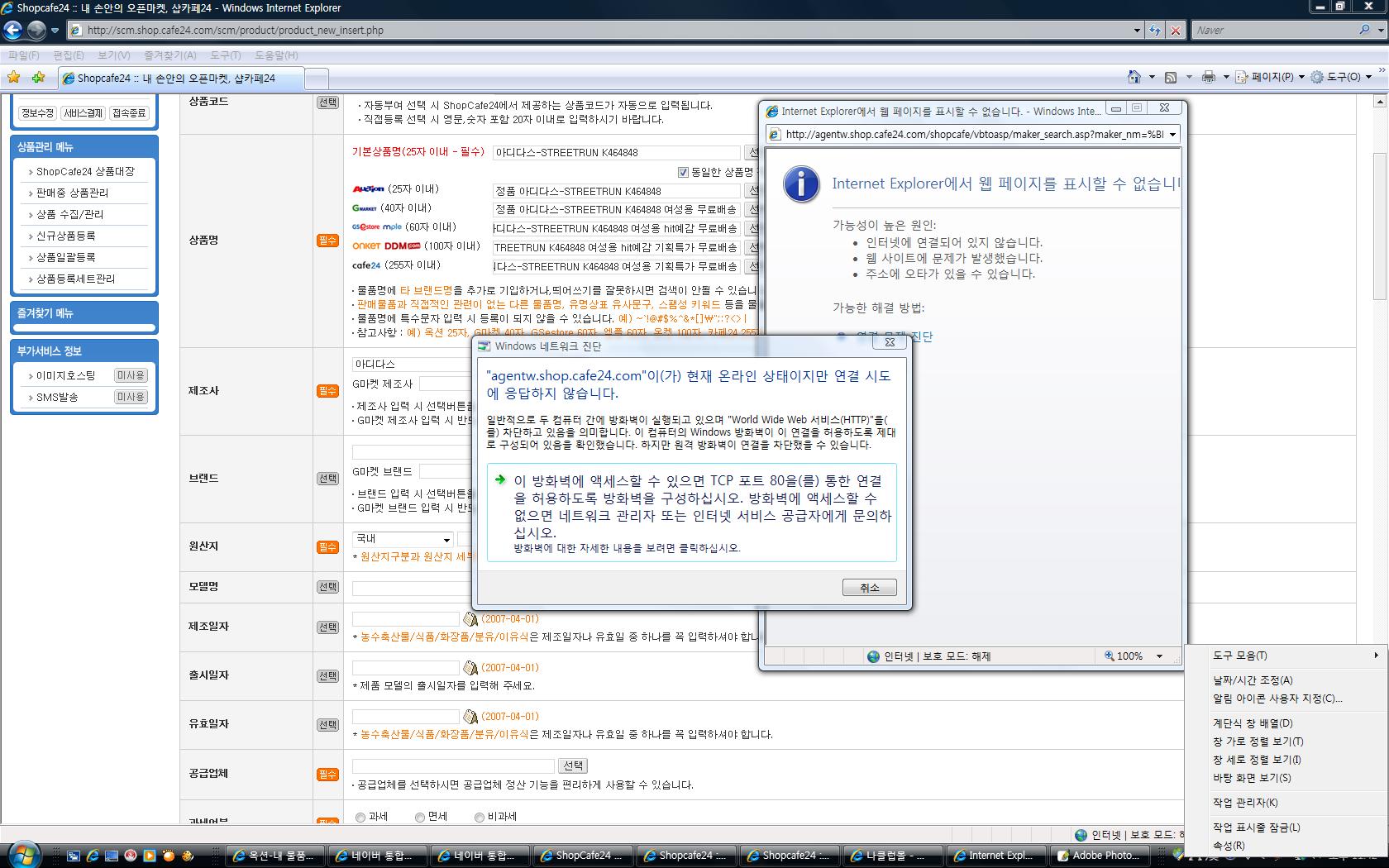Open the 국내 origin dropdown
The image size is (1389, 868).
[403, 539]
